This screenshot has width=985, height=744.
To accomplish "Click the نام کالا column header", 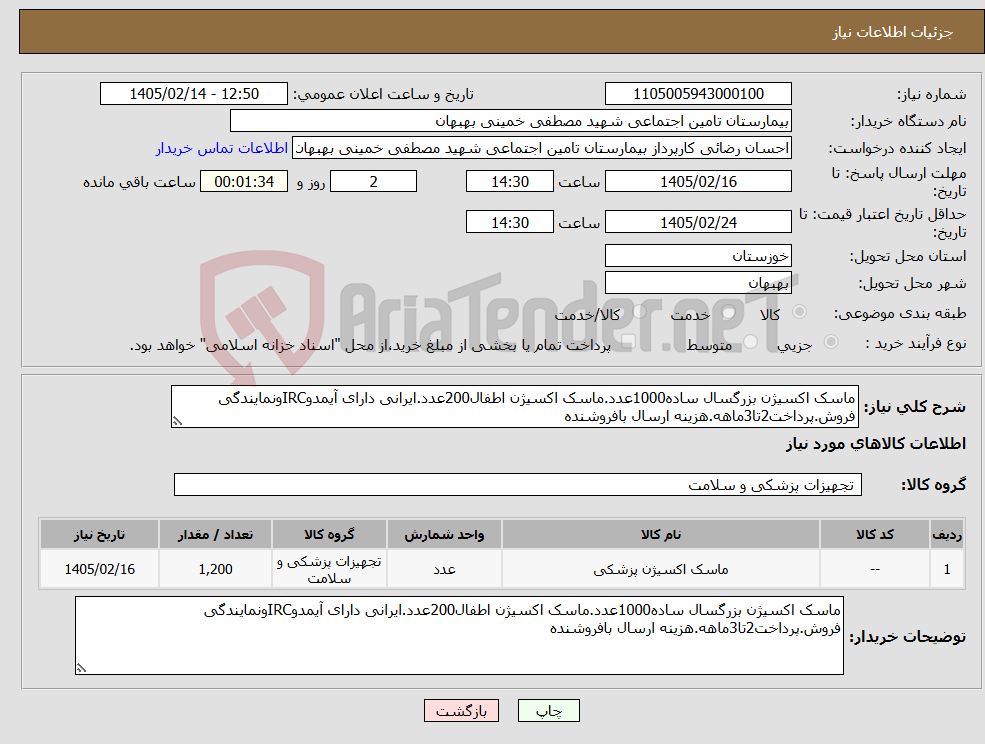I will click(x=660, y=534).
